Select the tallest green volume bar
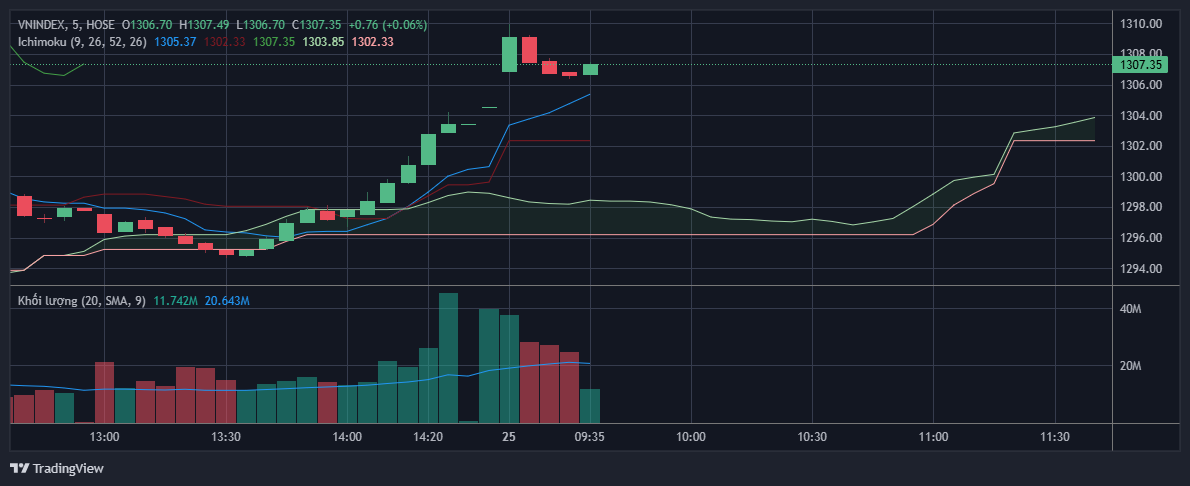Screen dimensions: 1190x486 pos(449,358)
